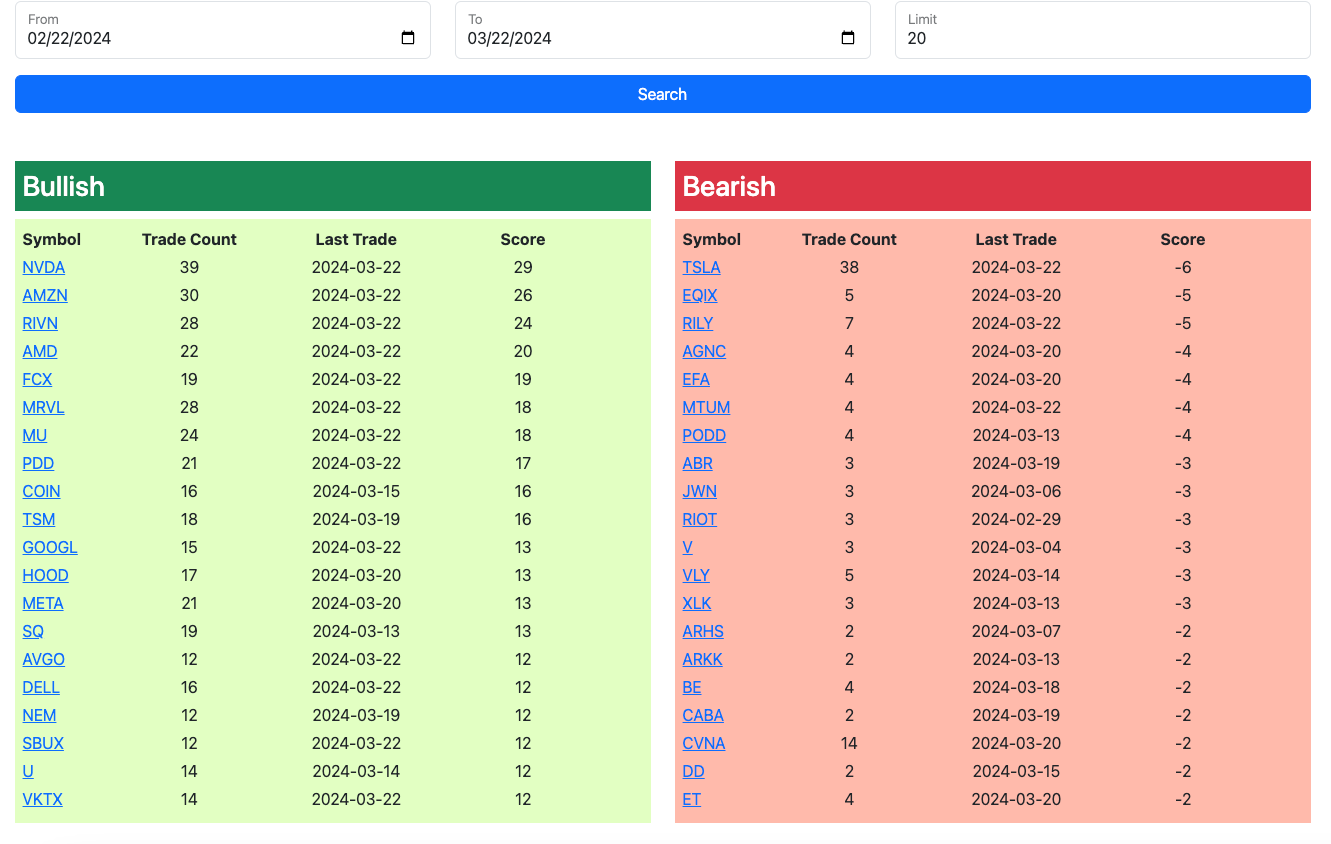Screen dimensions: 1331x844
Task: Click AMZN's trade count 30
Action: pos(189,295)
